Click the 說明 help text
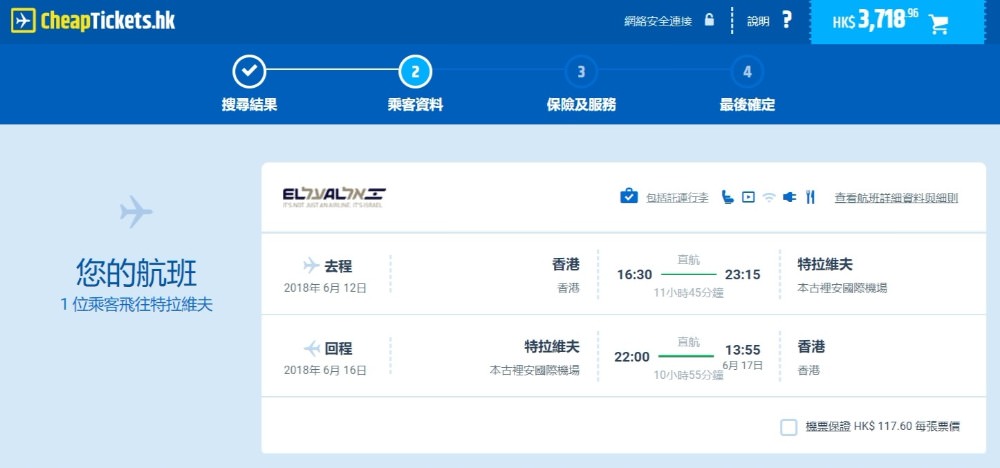Viewport: 1000px width, 468px height. [x=757, y=21]
